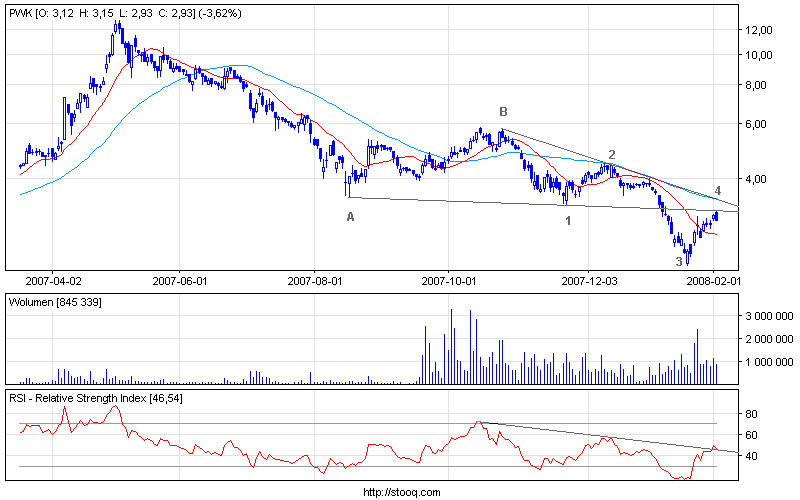Select the wave label A marker
This screenshot has width=800, height=500.
pyautogui.click(x=350, y=216)
